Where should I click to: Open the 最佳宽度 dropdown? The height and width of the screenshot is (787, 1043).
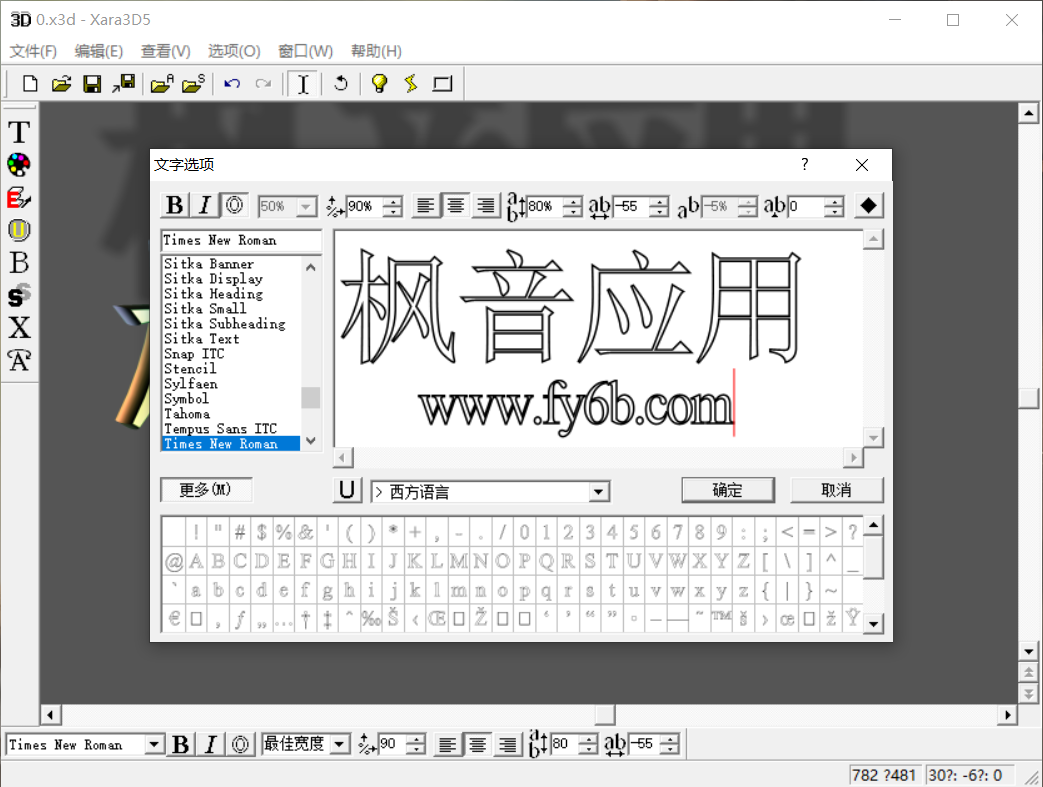pyautogui.click(x=340, y=744)
